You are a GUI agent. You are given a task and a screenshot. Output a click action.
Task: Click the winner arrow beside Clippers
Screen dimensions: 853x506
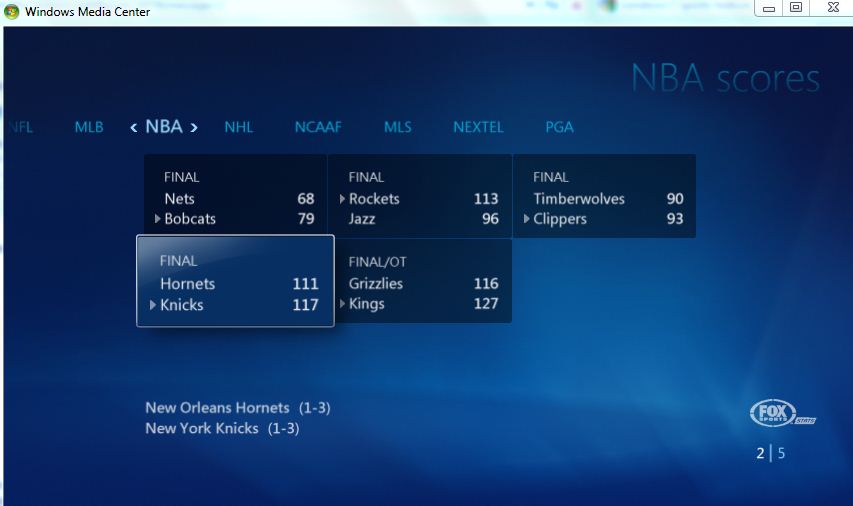pyautogui.click(x=527, y=219)
